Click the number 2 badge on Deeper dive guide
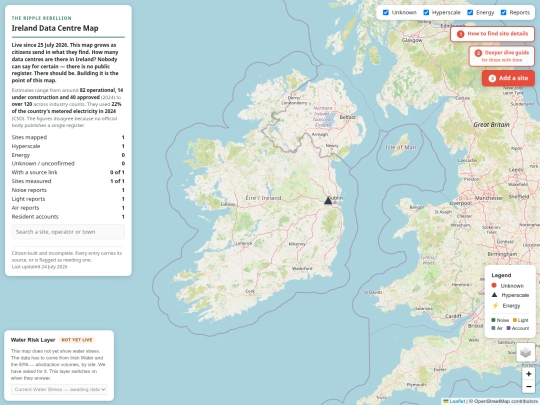 [x=478, y=53]
